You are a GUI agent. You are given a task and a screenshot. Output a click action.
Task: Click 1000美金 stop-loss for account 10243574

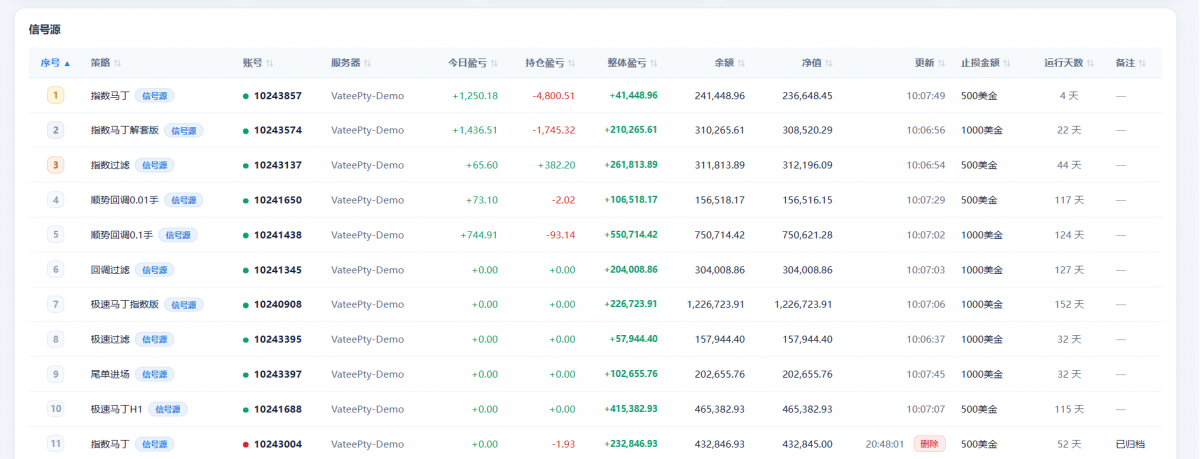[983, 130]
